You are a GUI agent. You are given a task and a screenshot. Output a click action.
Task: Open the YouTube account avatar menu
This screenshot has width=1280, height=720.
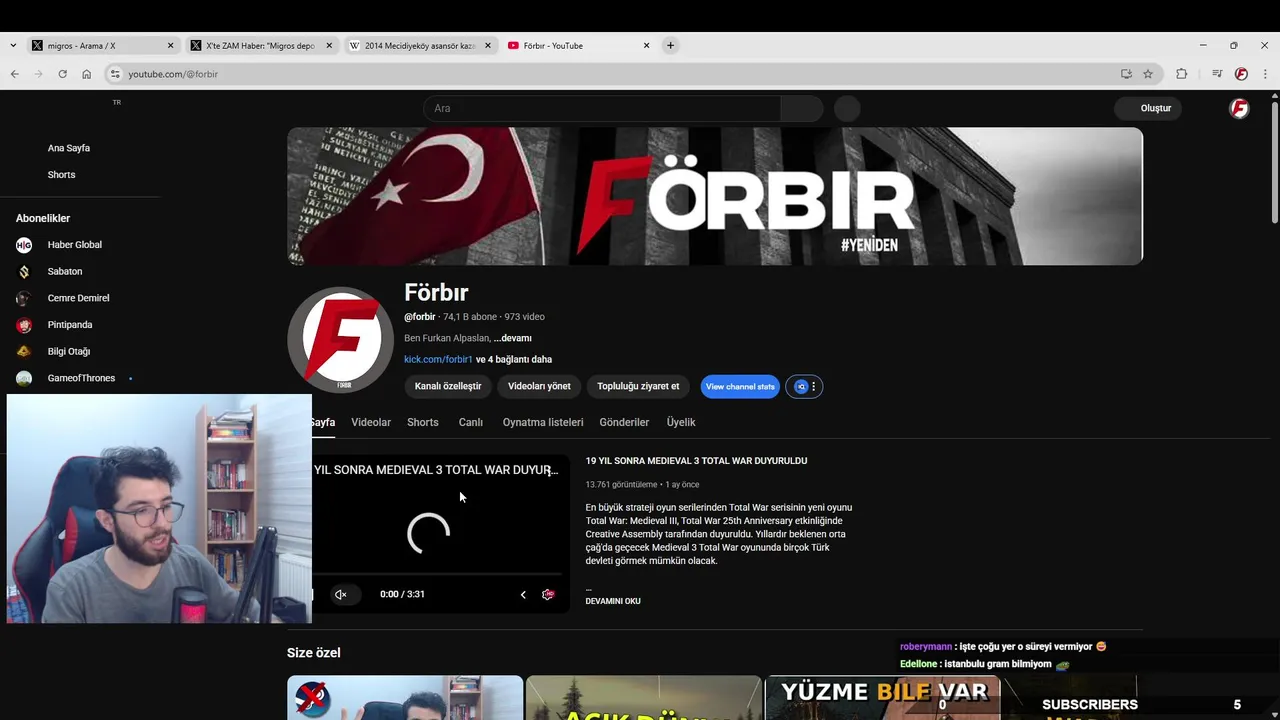(1239, 108)
